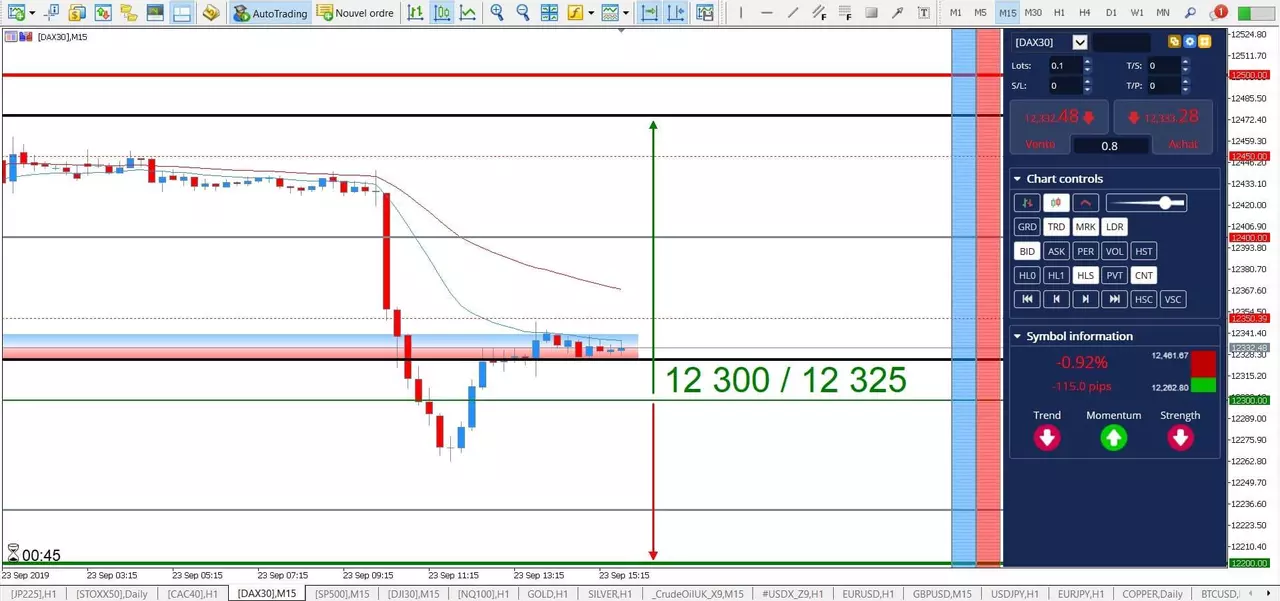Switch to the GOLD,H1 chart tab
Viewport: 1280px width, 601px height.
coord(550,594)
